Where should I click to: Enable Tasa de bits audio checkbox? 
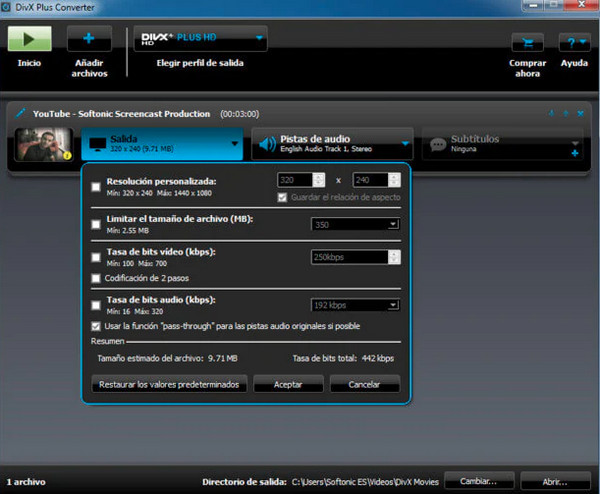[x=96, y=305]
